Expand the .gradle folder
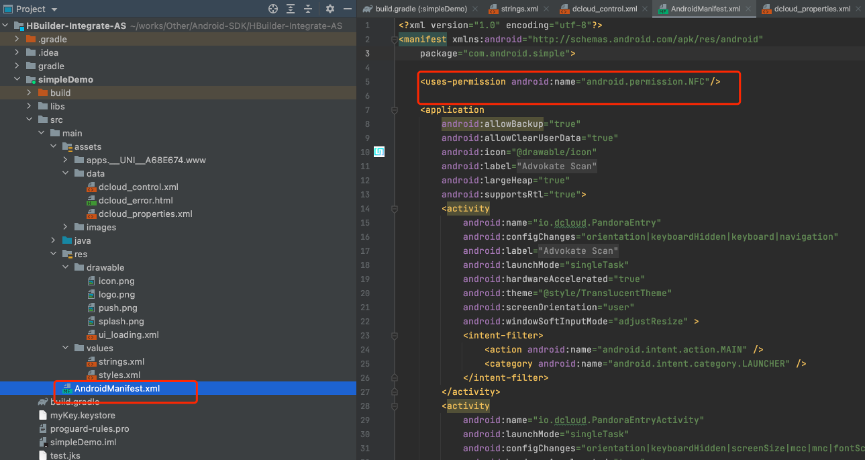Screen dimensions: 866x460 point(17,39)
